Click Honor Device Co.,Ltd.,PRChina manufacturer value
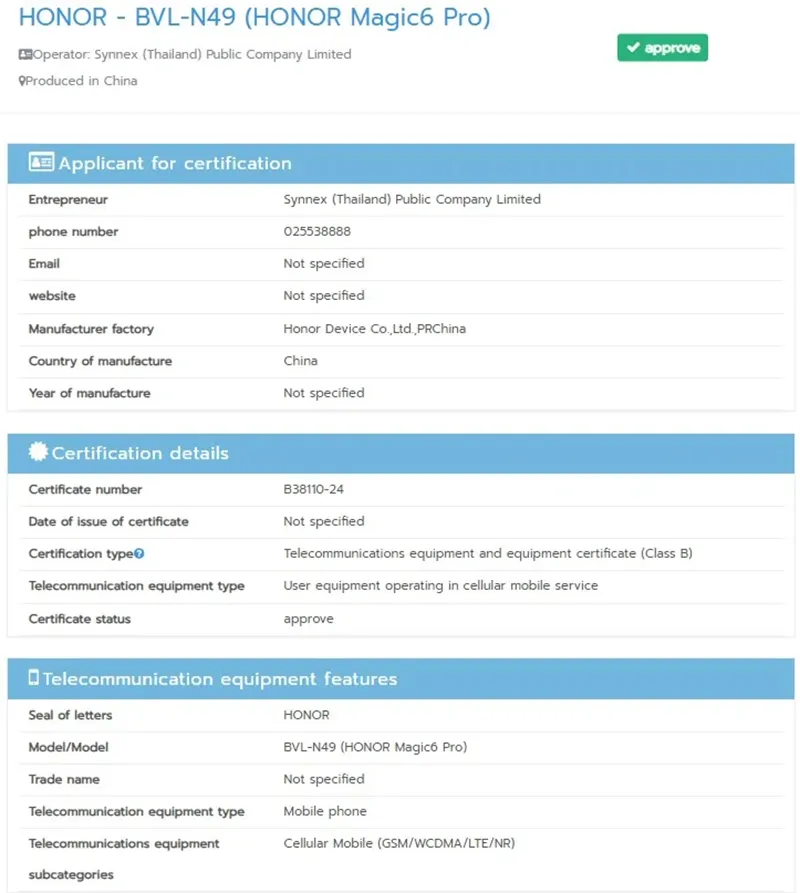 pyautogui.click(x=375, y=329)
